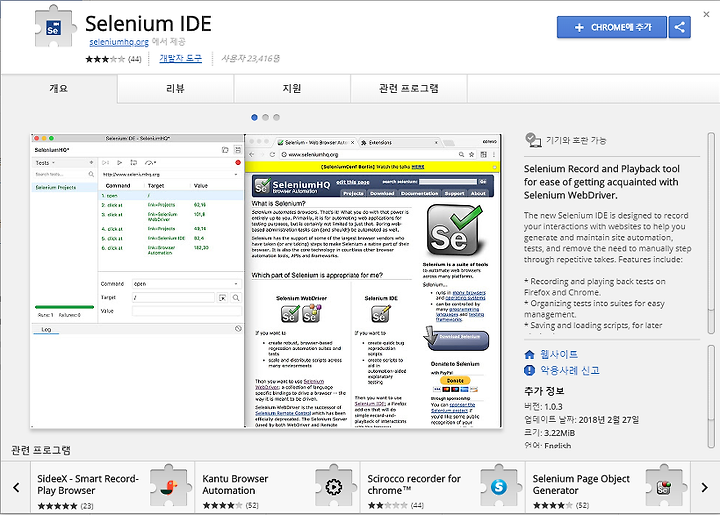Click the additional info scrollbar
This screenshot has width=720, height=515.
pyautogui.click(x=711, y=397)
